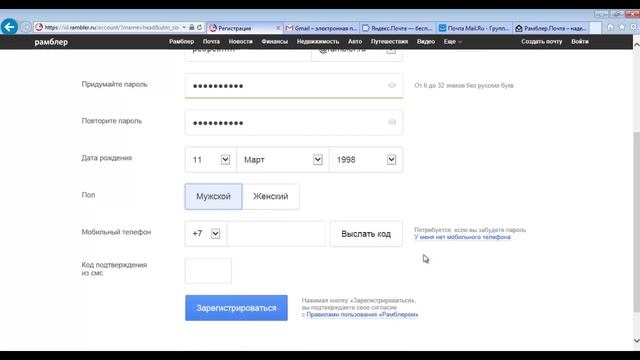This screenshot has width=640, height=360.
Task: Open browser favorites star icon
Action: (622, 27)
